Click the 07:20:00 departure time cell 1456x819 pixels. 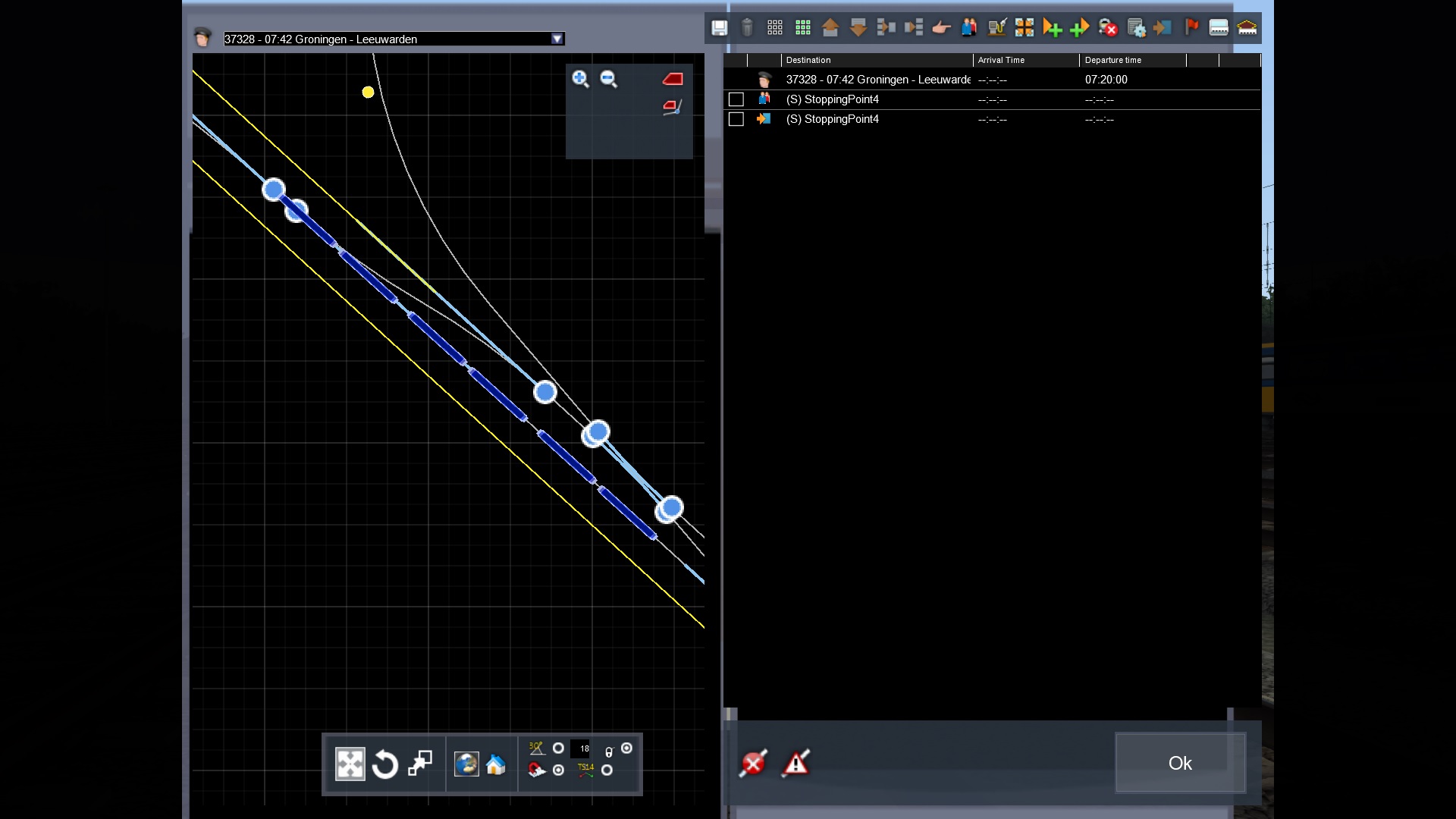click(1106, 80)
